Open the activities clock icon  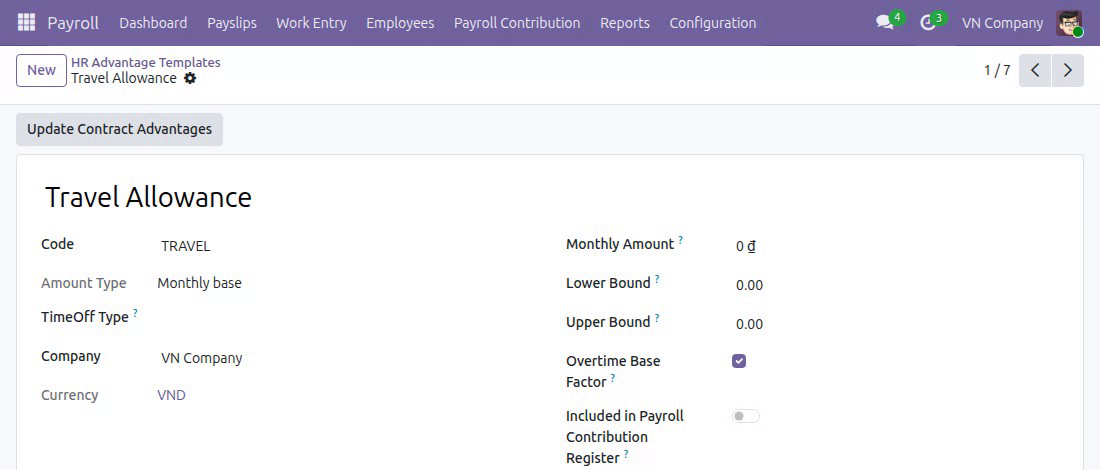[x=928, y=22]
